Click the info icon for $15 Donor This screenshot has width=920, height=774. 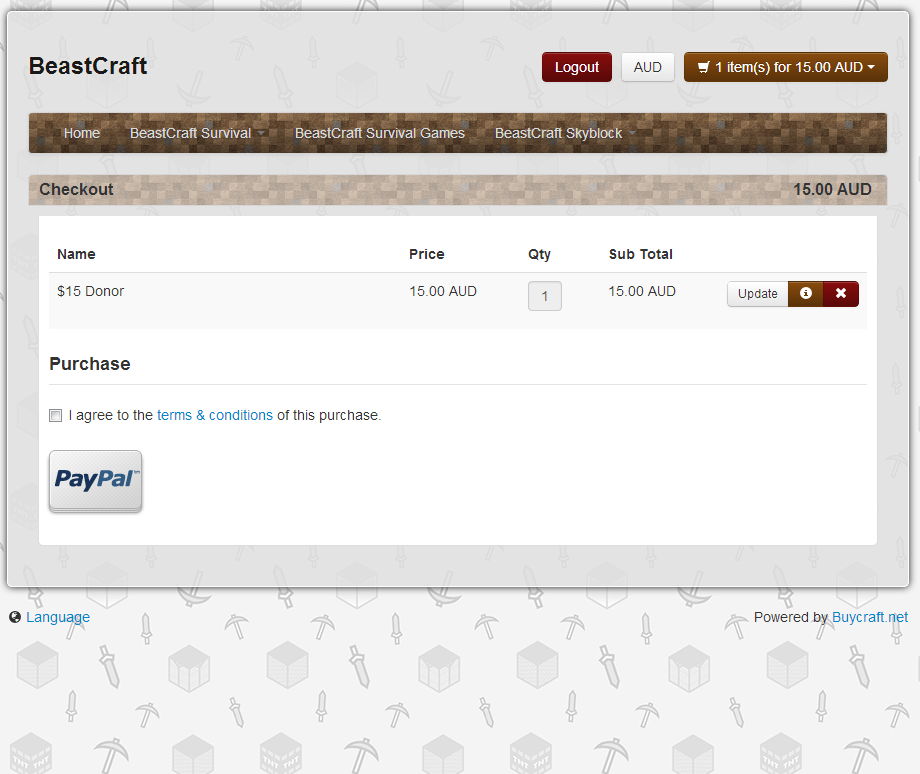pos(806,293)
